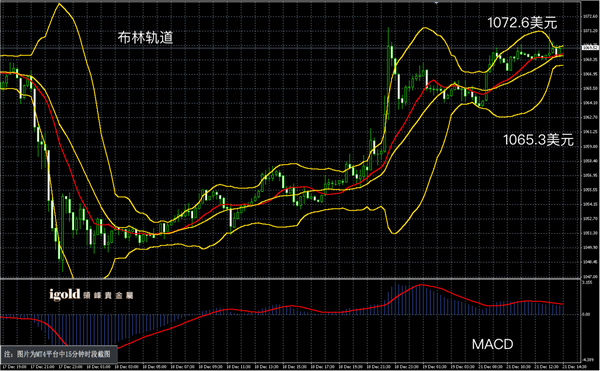Viewport: 600px width, 371px height.
Task: Click the 1059.80 price axis label
Action: tap(590, 146)
